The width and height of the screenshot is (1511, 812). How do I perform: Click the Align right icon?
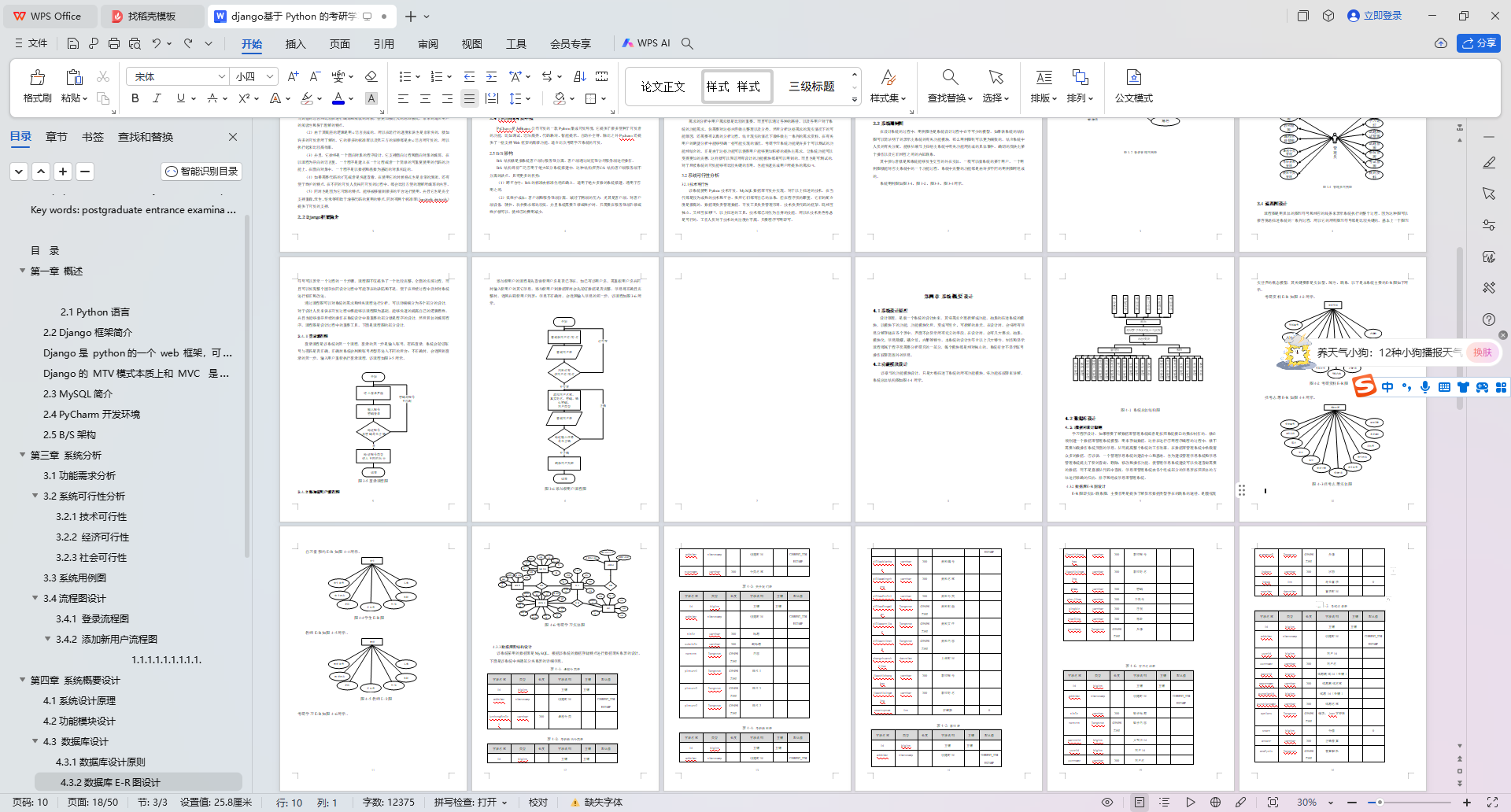pyautogui.click(x=447, y=98)
